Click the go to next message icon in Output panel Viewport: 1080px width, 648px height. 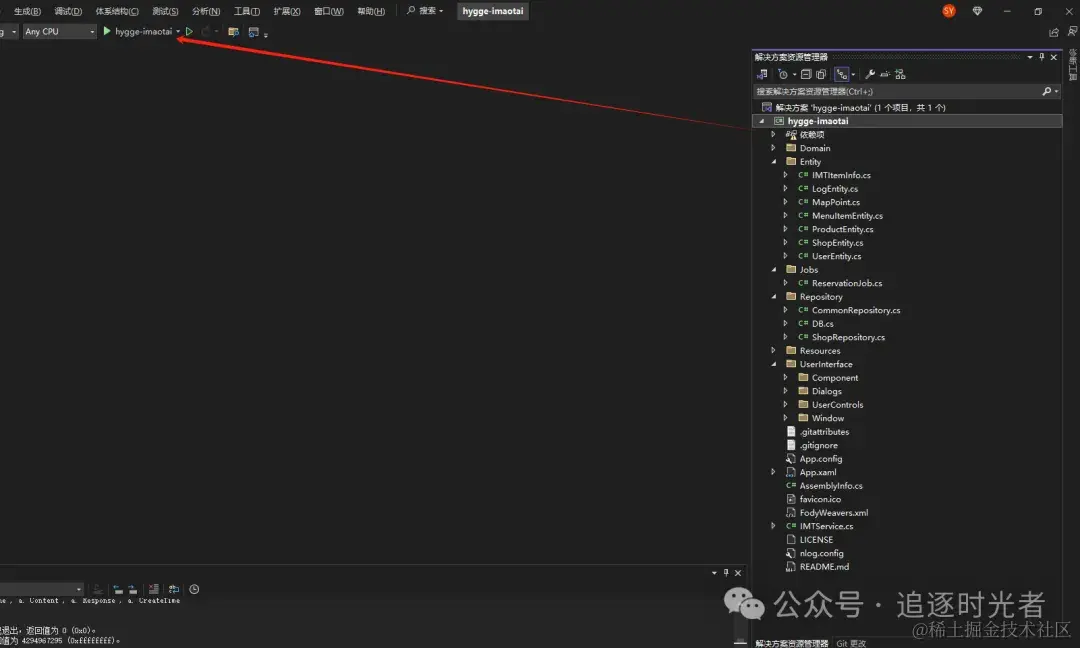pyautogui.click(x=133, y=589)
